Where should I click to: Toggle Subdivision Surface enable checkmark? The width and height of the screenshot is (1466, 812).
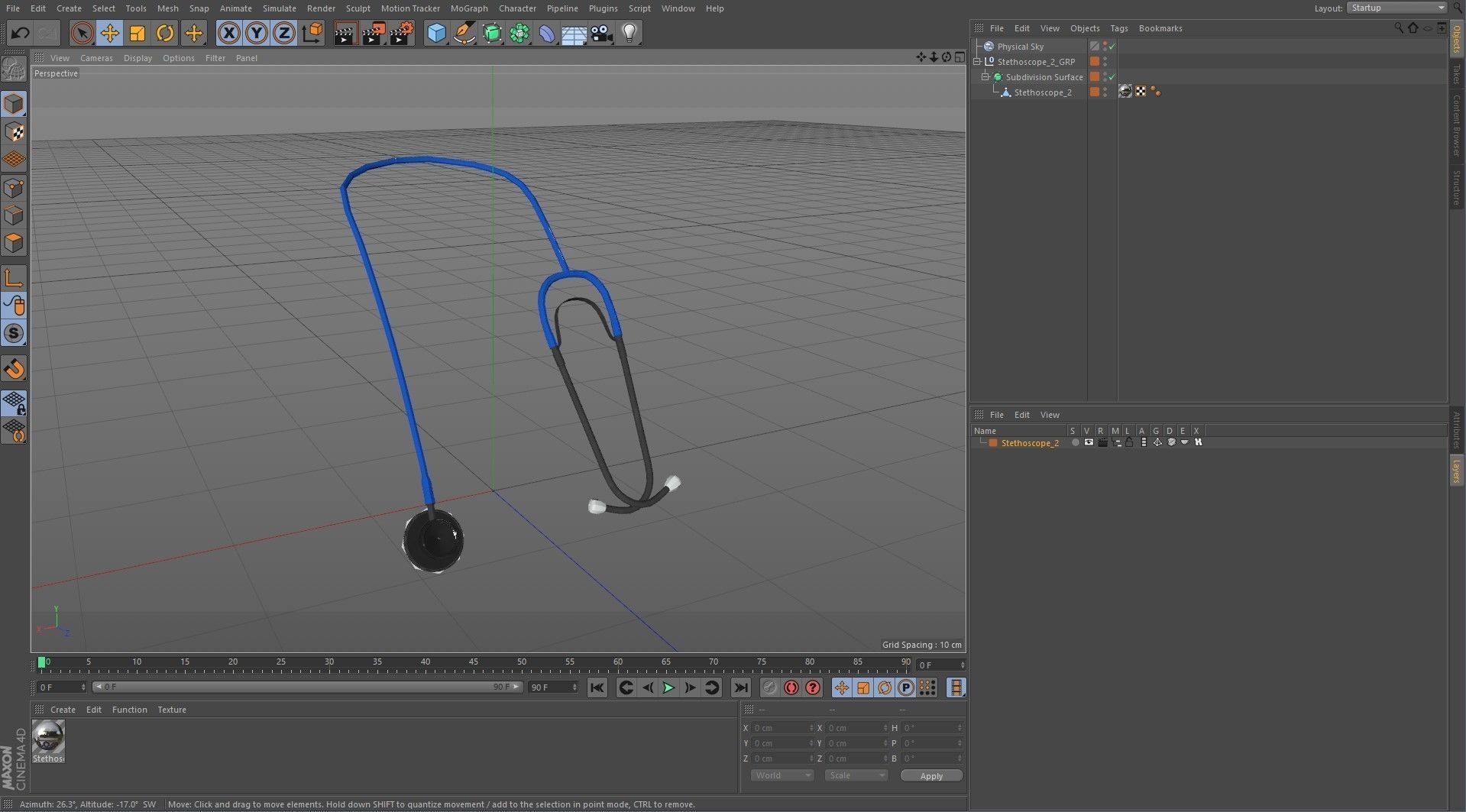[x=1112, y=77]
